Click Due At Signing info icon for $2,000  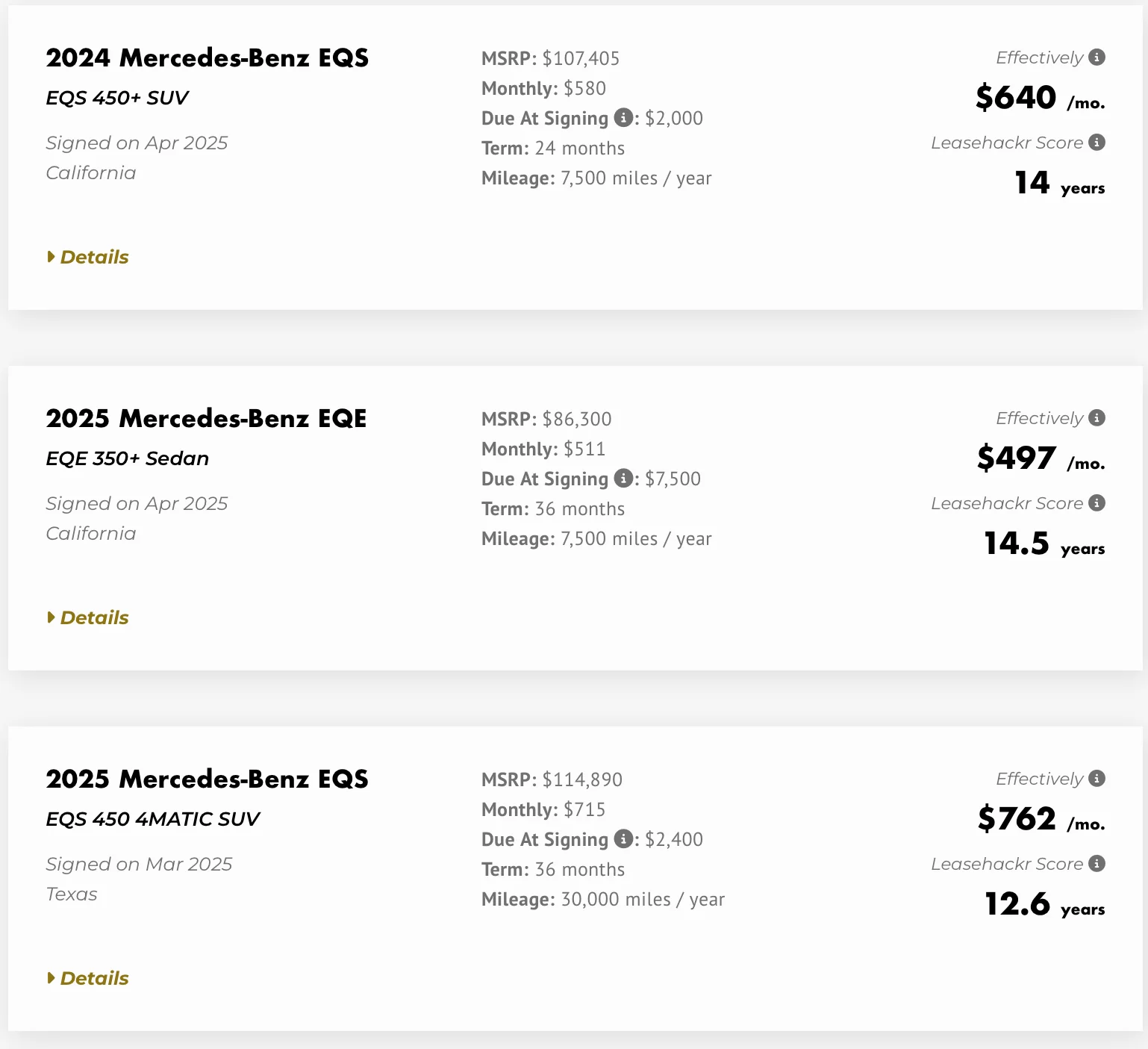(x=624, y=118)
